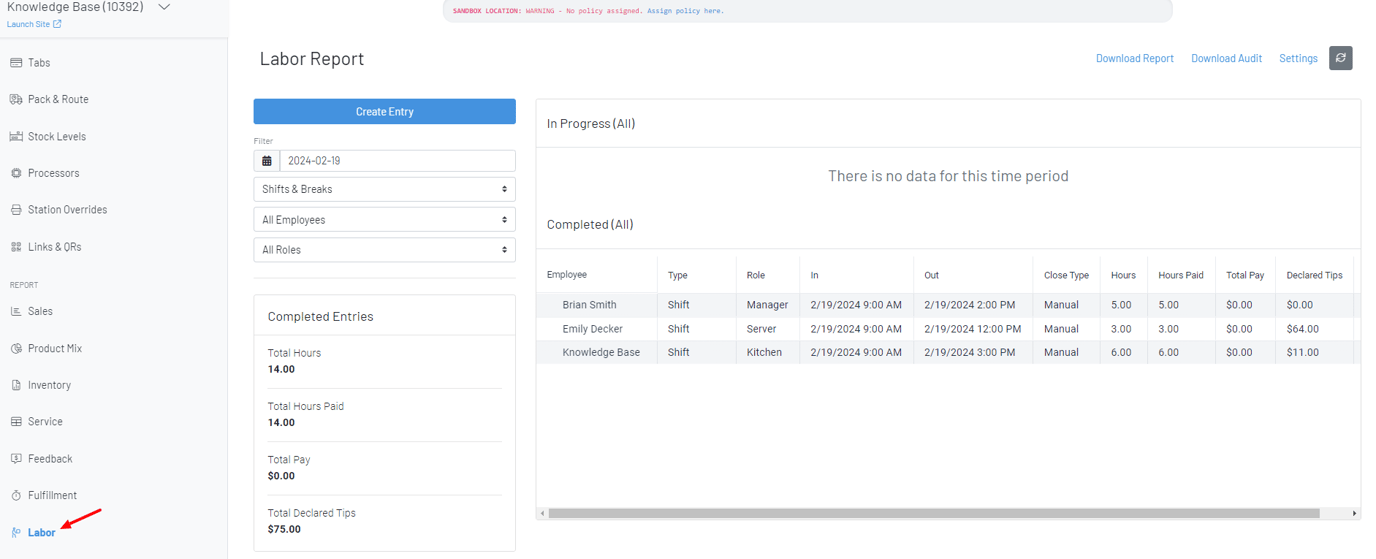This screenshot has height=559, width=1376.
Task: Click the Stock Levels sidebar icon
Action: pos(16,136)
